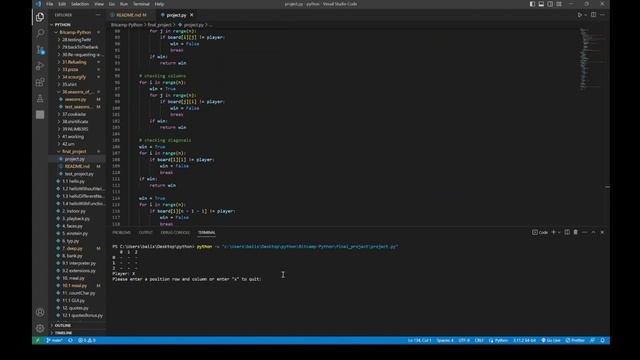
Task: Maximize the panel with chevron-up icon
Action: (593, 232)
